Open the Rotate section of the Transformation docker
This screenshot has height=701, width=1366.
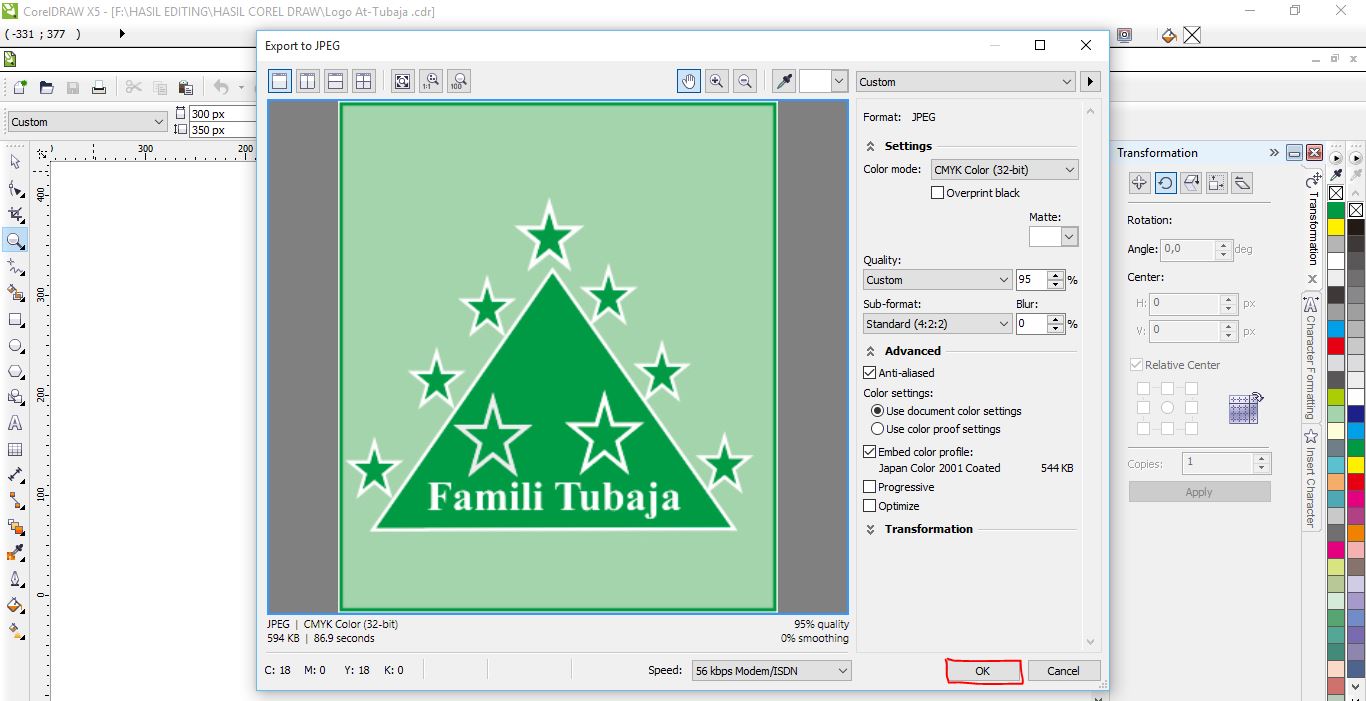tap(1168, 183)
